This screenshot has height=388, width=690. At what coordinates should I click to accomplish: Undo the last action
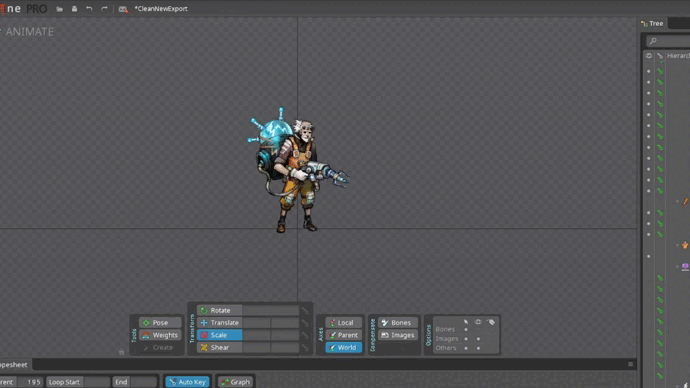[89, 9]
